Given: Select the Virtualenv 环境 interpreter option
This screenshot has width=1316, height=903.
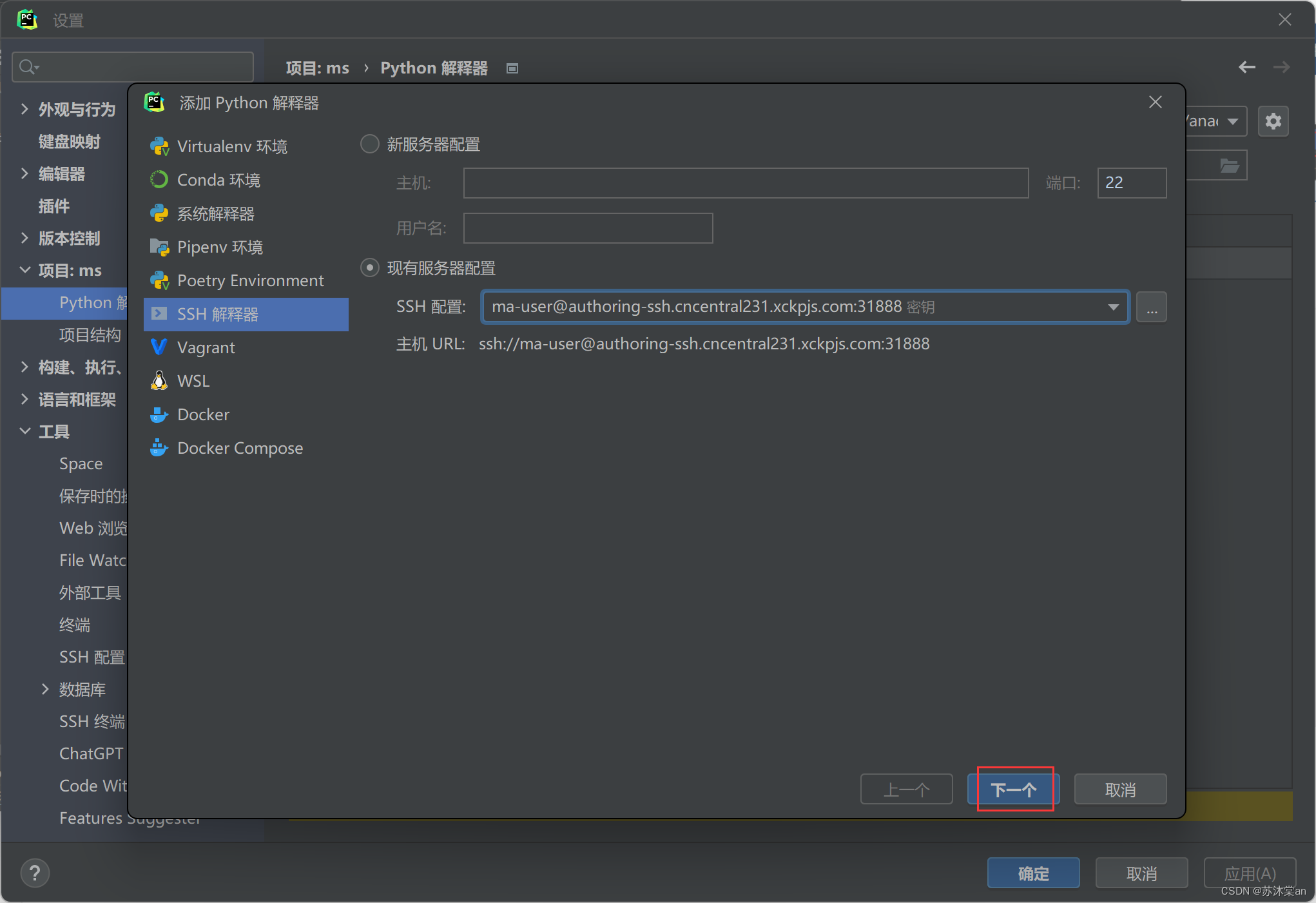Looking at the screenshot, I should pyautogui.click(x=233, y=146).
